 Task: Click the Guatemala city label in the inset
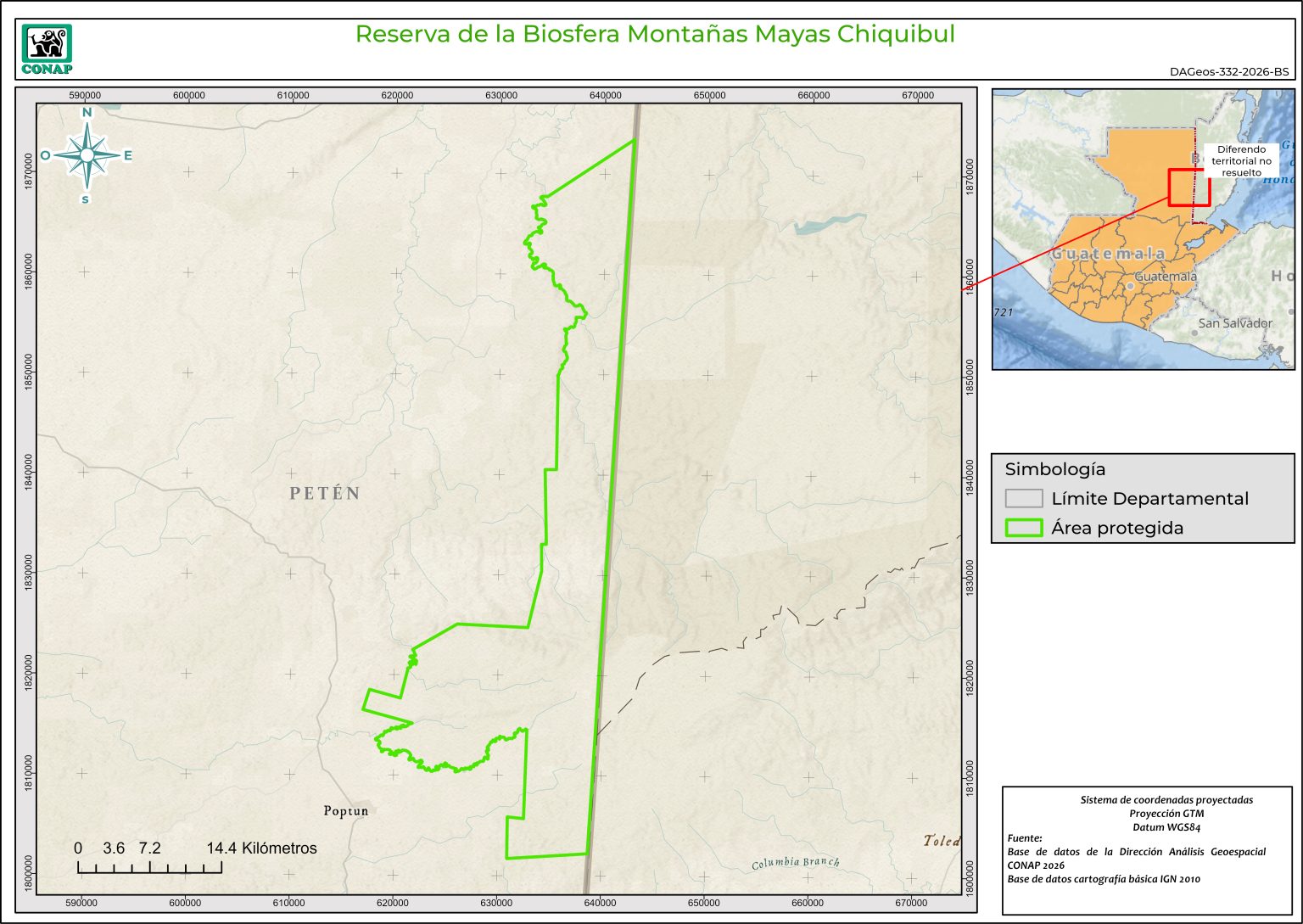point(1166,277)
